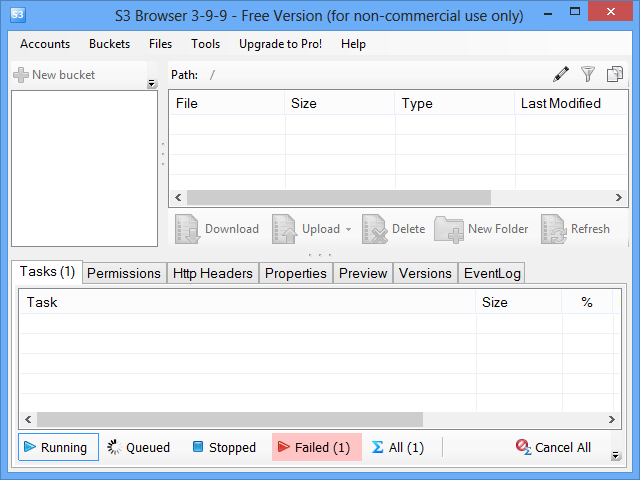Switch to the Tasks (1) tab
This screenshot has width=640, height=480.
click(47, 271)
